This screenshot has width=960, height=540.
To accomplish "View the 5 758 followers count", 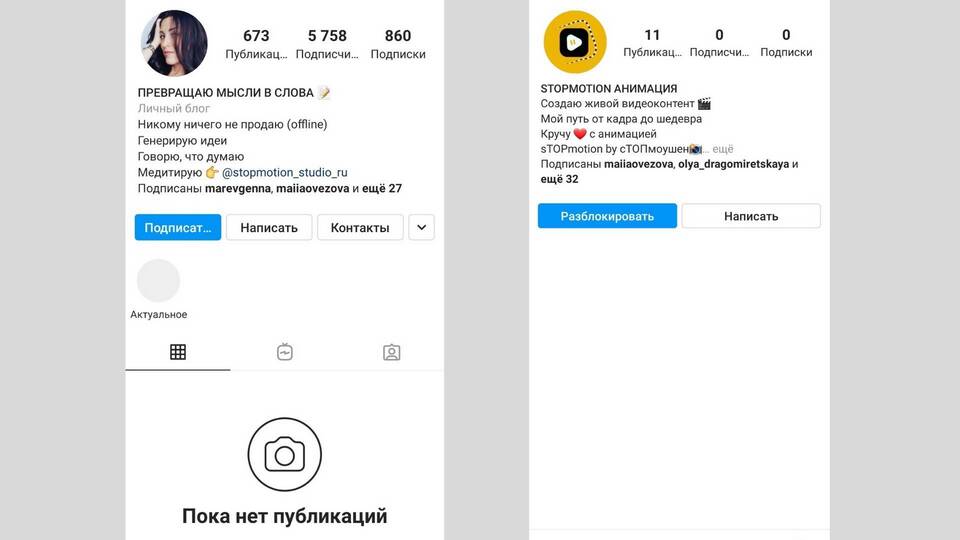I will pyautogui.click(x=327, y=44).
